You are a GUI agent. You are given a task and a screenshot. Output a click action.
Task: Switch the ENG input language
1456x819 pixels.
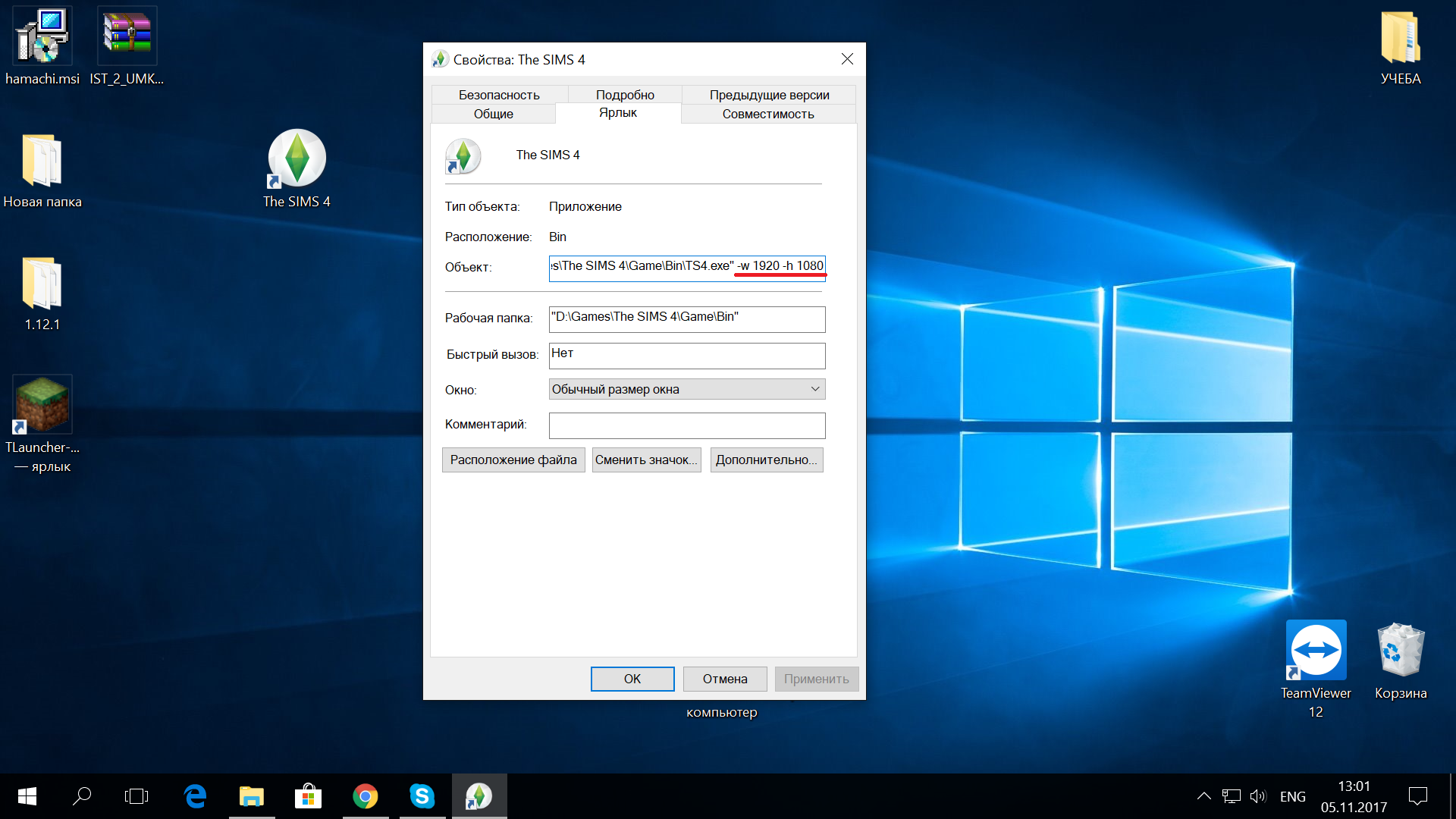[x=1293, y=796]
